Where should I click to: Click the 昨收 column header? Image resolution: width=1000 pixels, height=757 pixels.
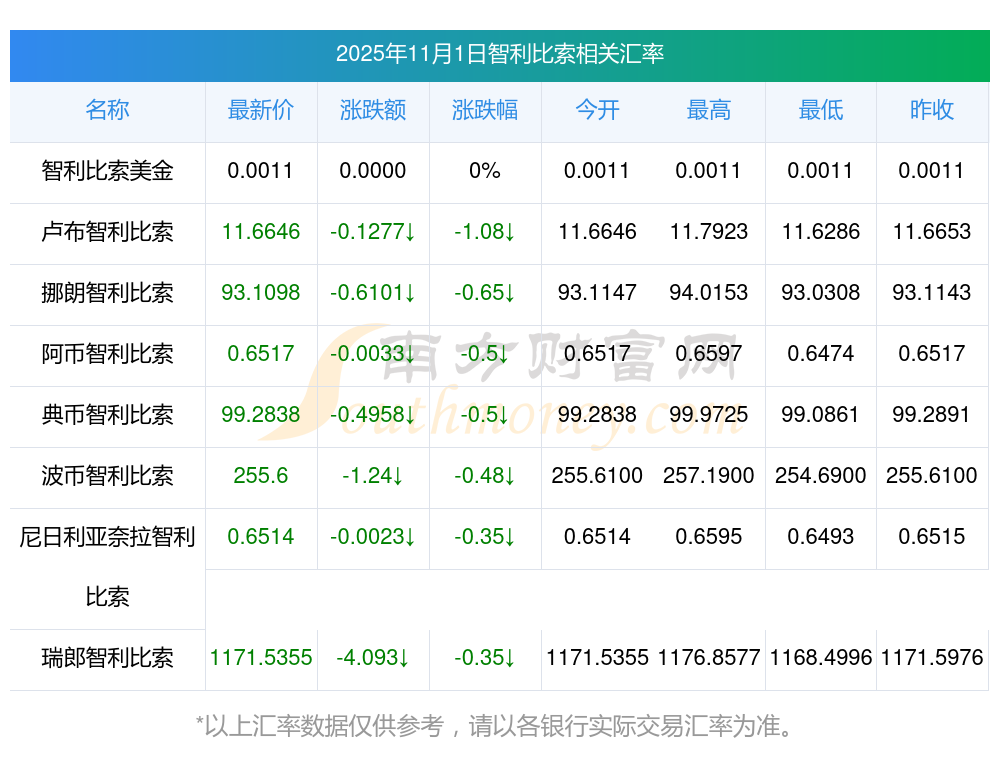(x=932, y=110)
